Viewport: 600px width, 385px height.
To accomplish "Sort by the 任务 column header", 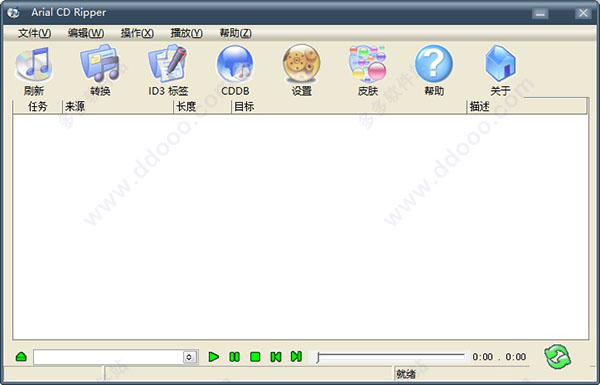I will point(38,106).
